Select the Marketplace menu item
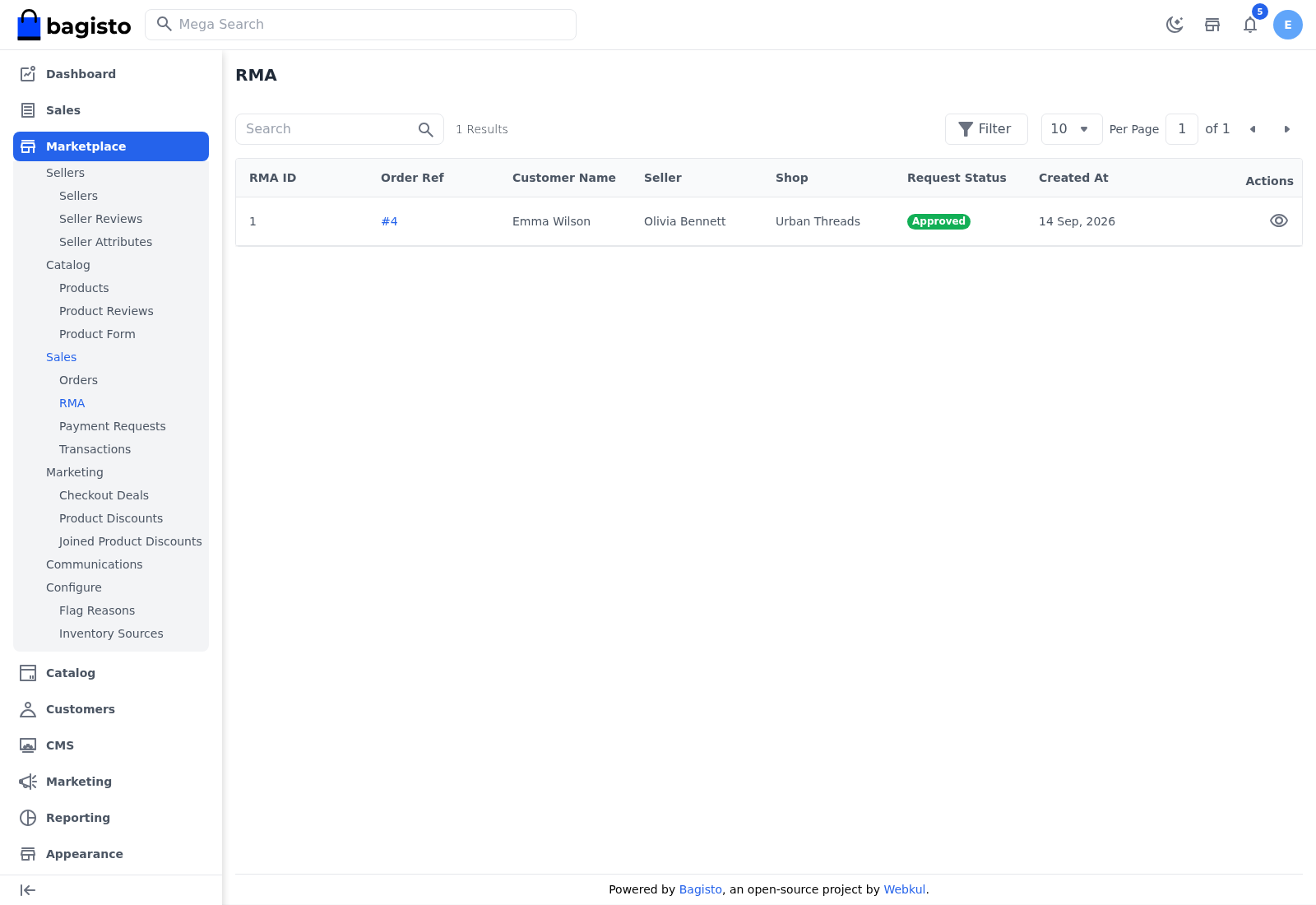The image size is (1316, 905). tap(111, 146)
